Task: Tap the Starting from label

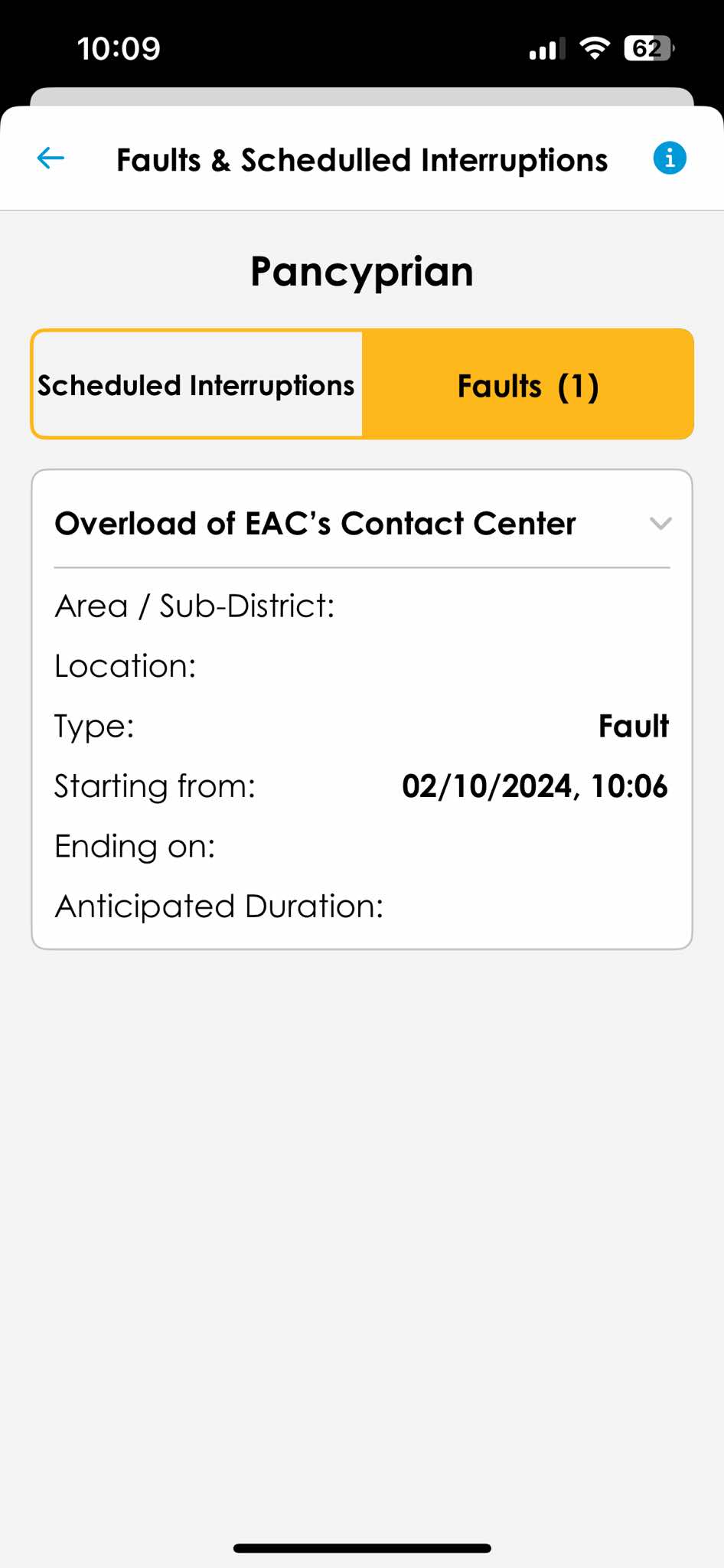Action: coord(155,786)
